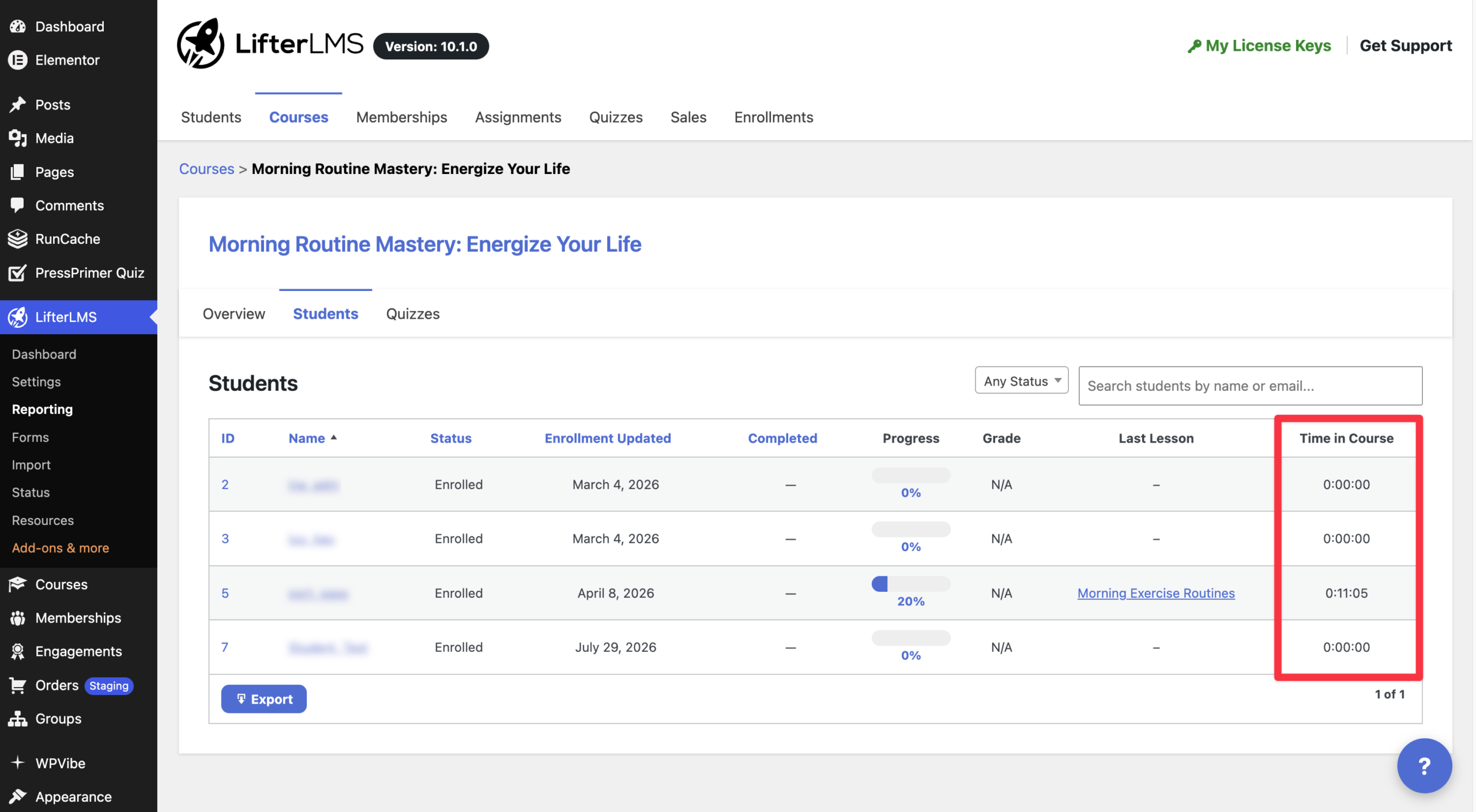Viewport: 1476px width, 812px height.
Task: Sort table by the Name column
Action: click(312, 438)
